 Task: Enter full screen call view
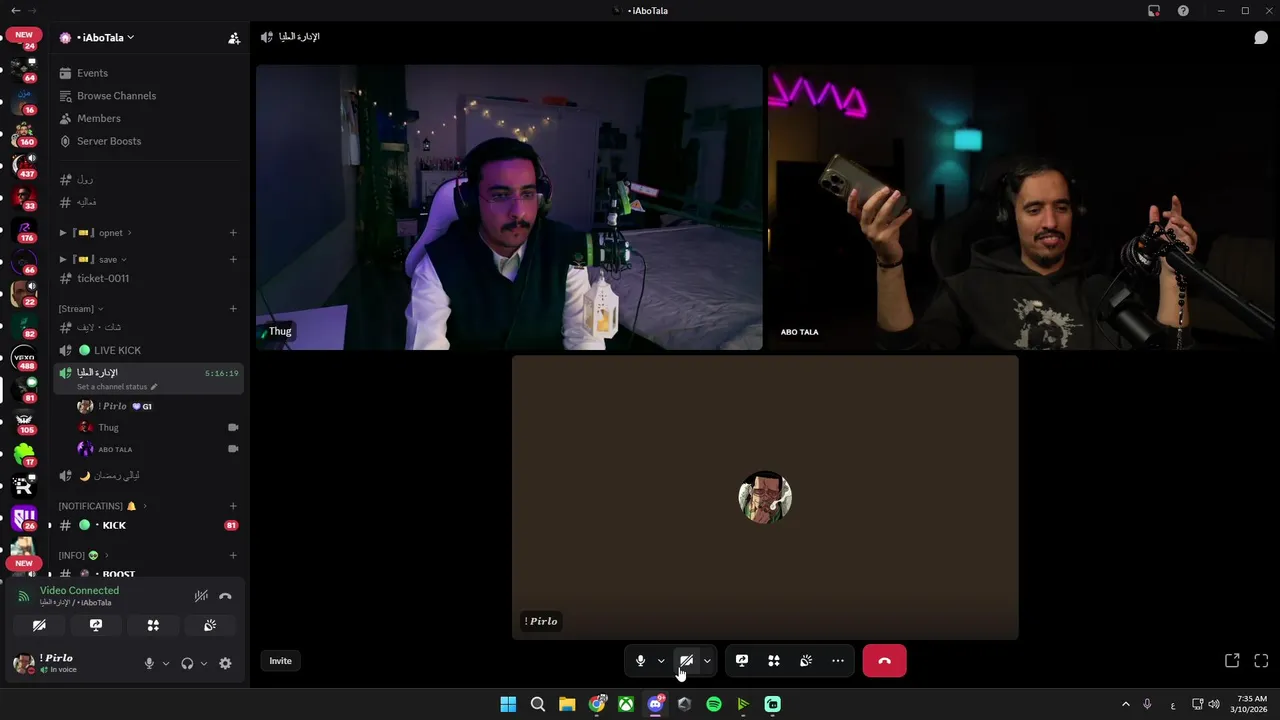point(1261,661)
